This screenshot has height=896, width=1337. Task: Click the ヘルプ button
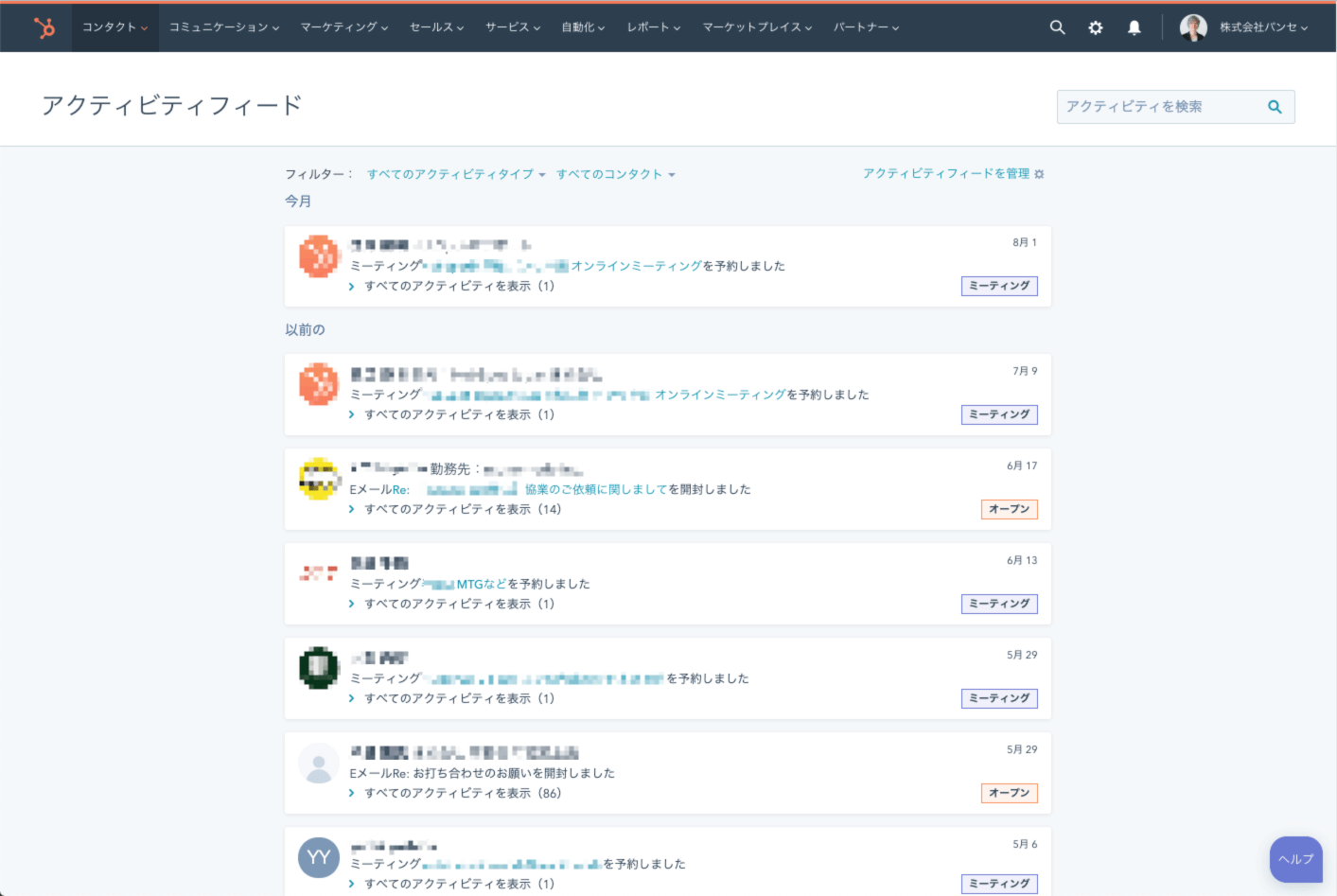click(1295, 859)
